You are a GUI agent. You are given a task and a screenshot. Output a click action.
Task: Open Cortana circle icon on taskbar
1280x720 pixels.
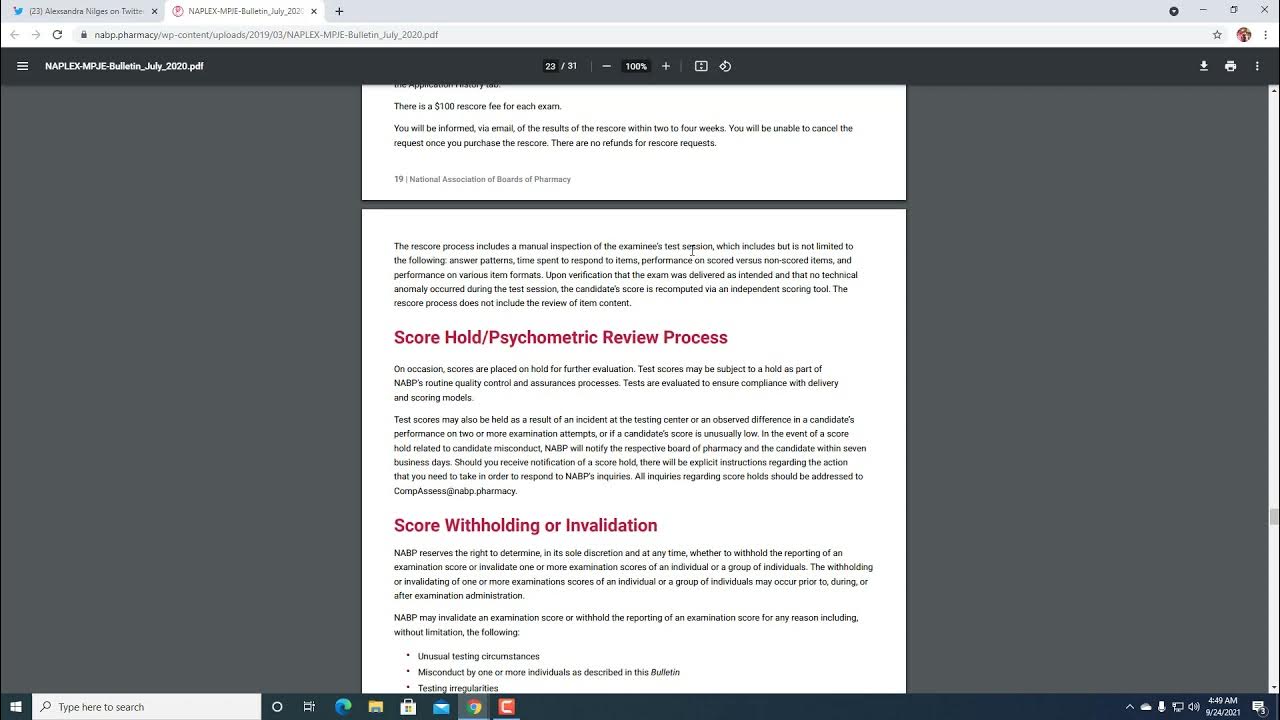(277, 707)
